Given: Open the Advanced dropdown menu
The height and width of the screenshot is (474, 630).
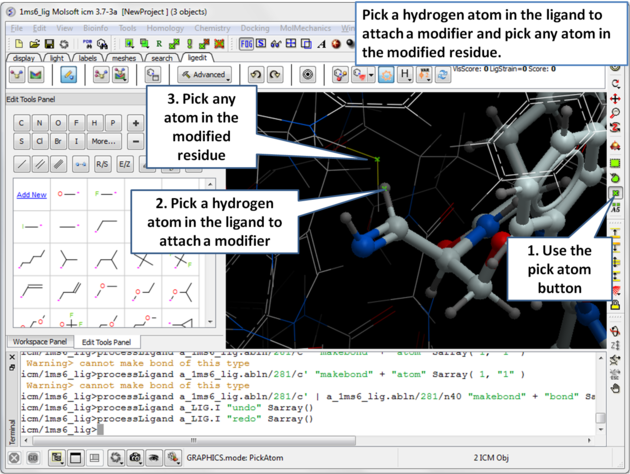Looking at the screenshot, I should tap(205, 75).
